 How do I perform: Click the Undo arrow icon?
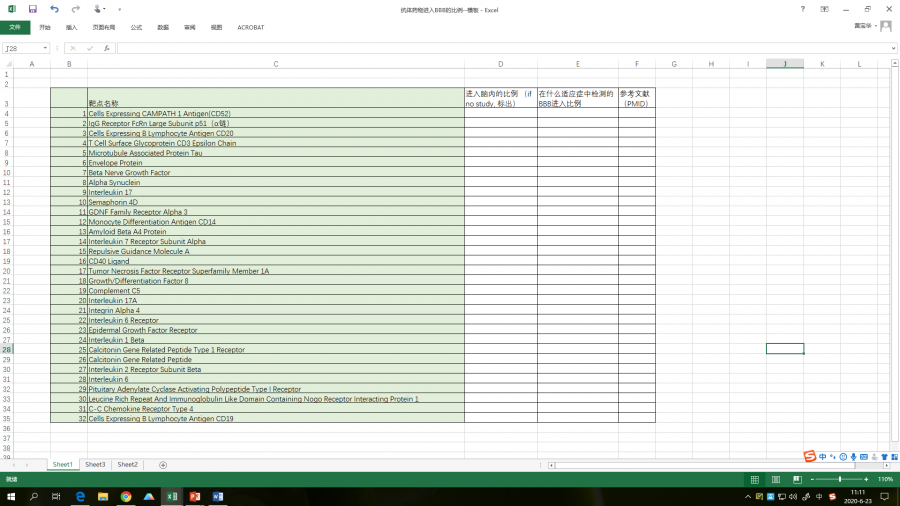click(x=54, y=9)
